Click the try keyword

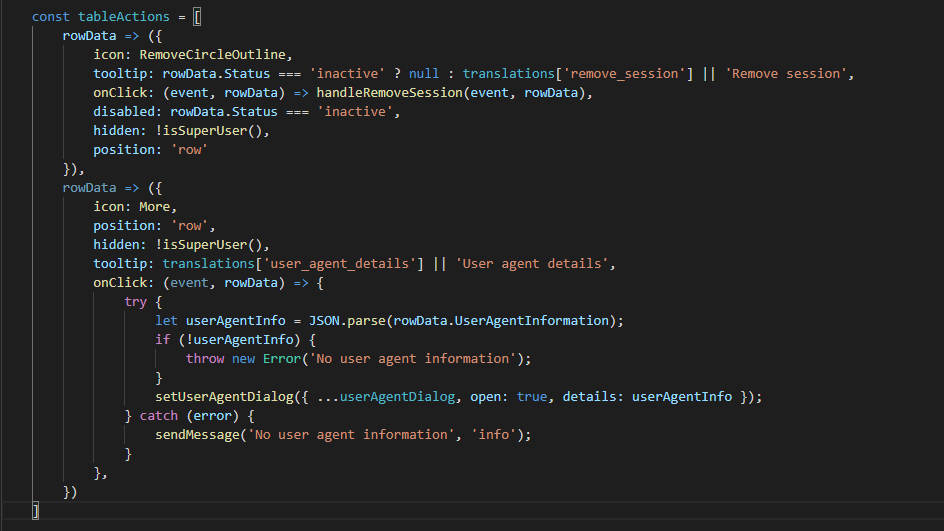click(135, 302)
